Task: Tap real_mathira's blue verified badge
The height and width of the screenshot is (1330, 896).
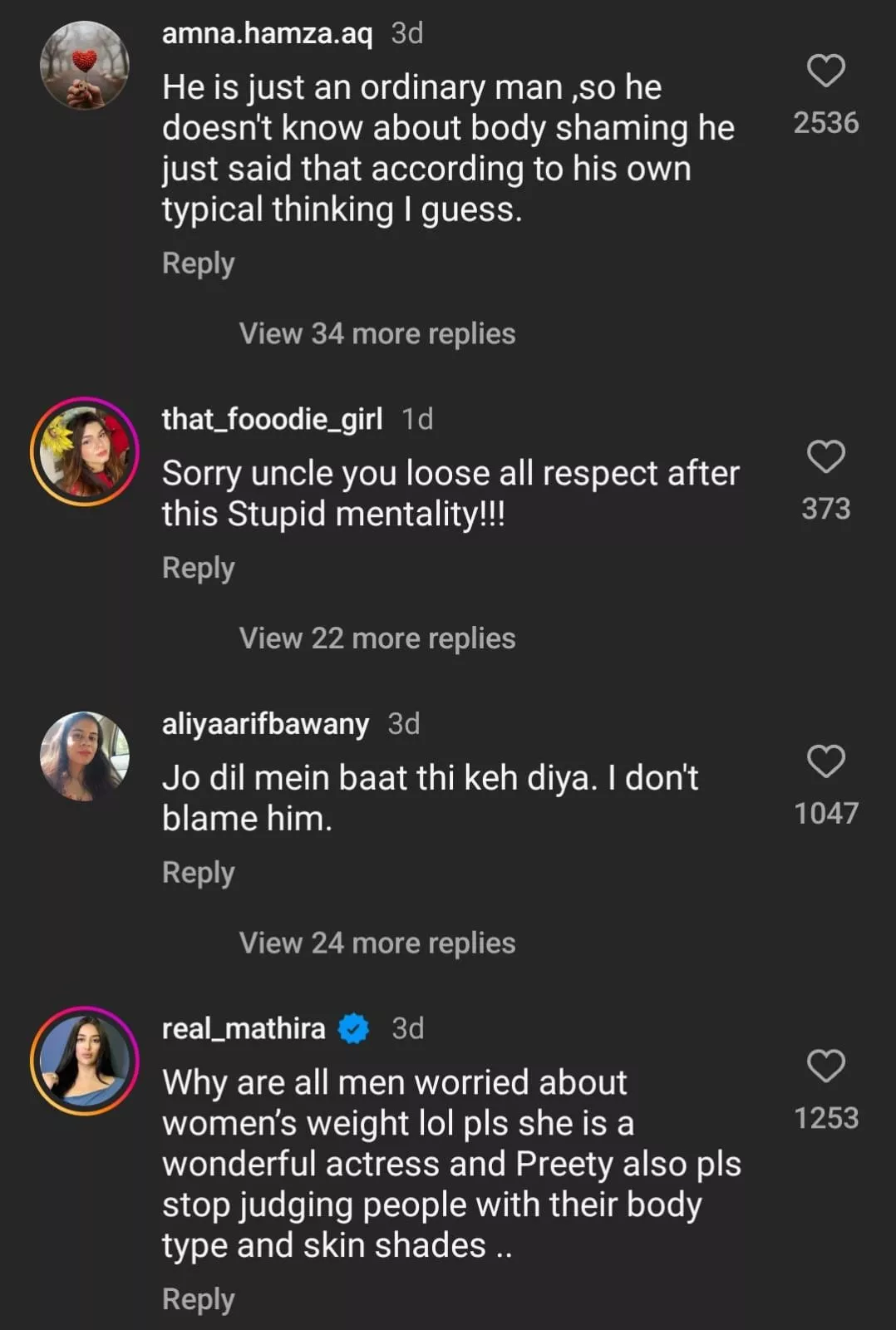Action: (354, 1029)
